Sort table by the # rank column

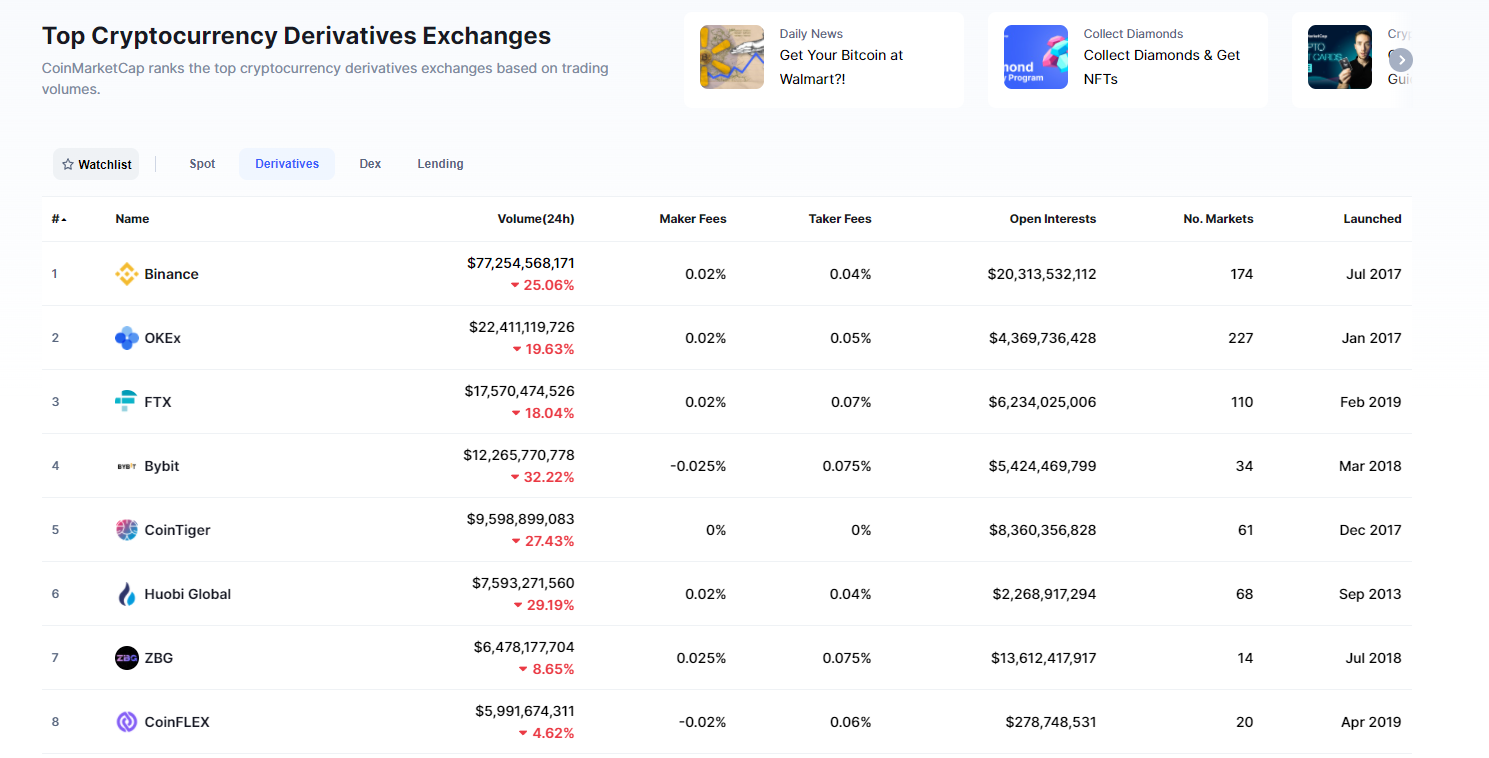pyautogui.click(x=59, y=219)
